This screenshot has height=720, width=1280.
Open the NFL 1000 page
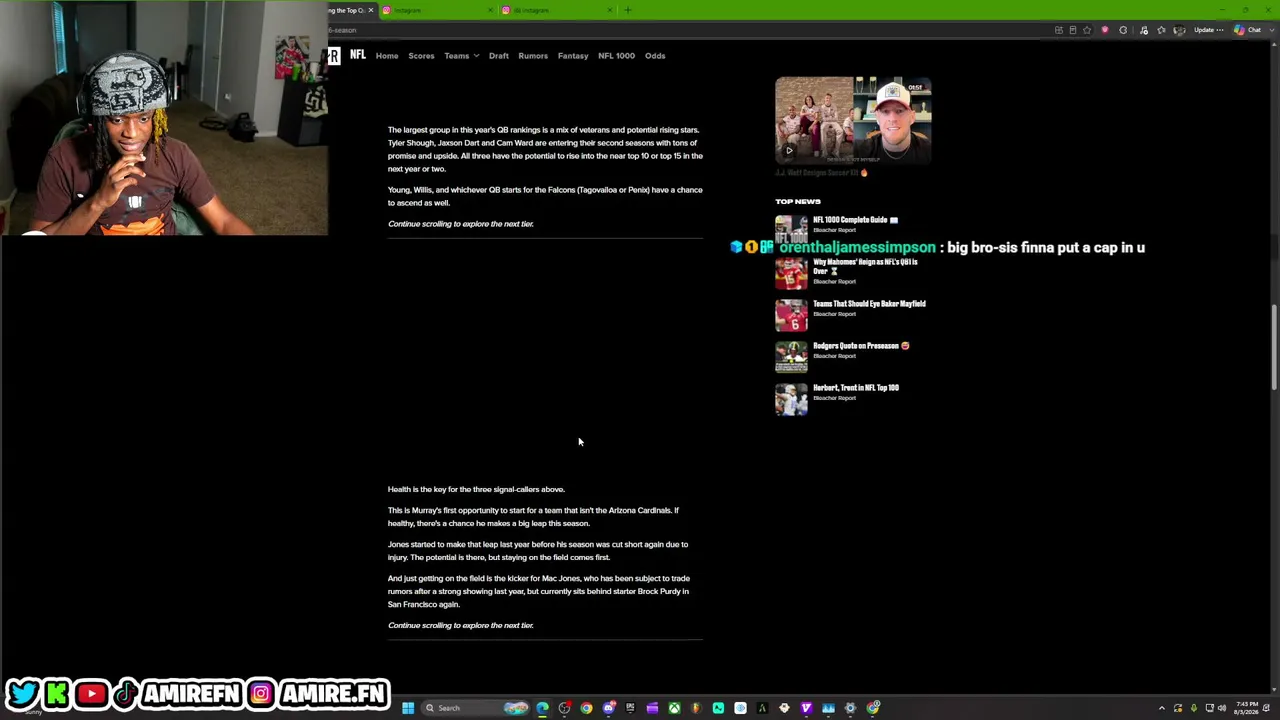point(616,56)
